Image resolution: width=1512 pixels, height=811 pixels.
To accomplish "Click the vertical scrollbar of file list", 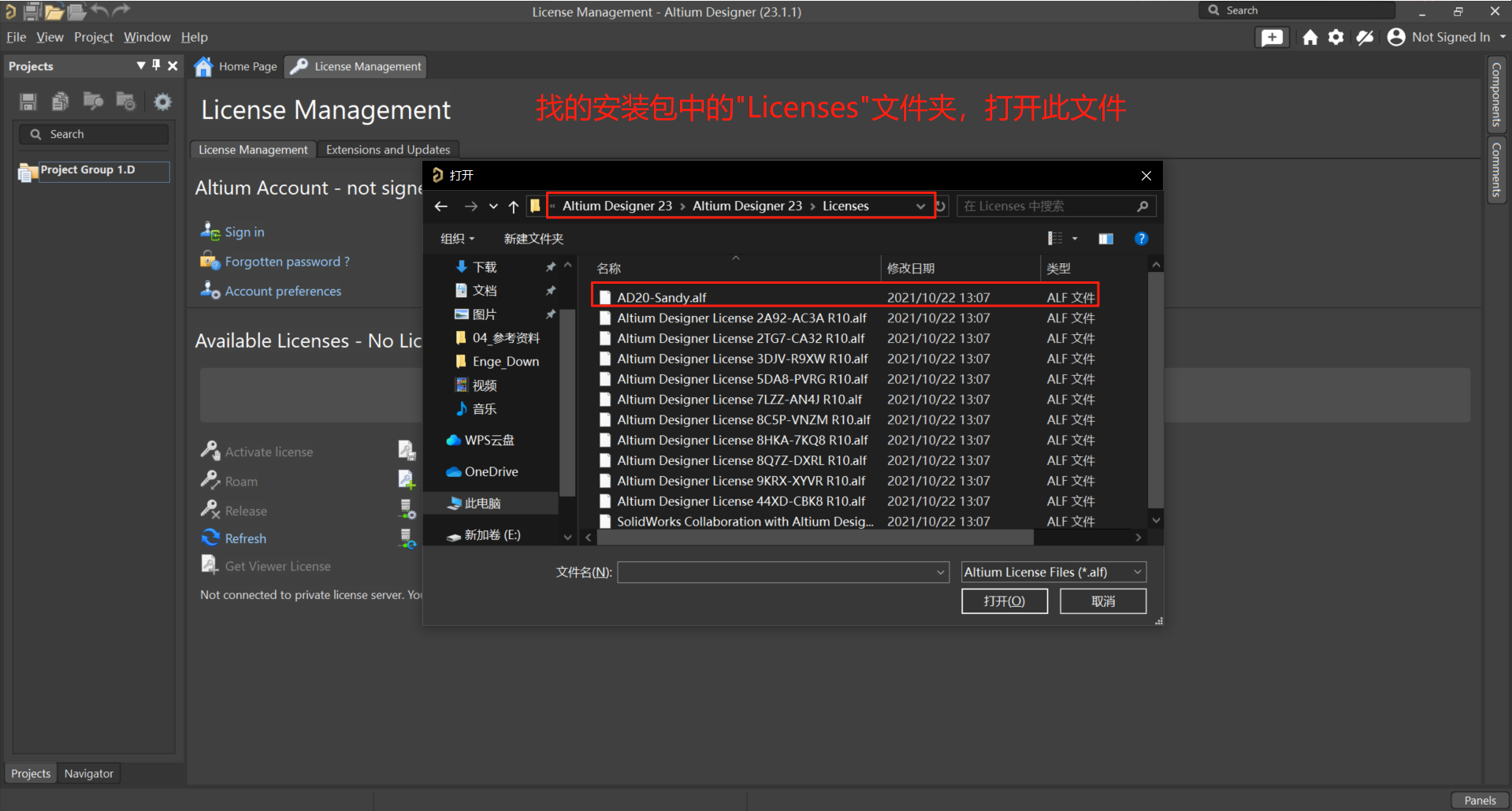I will pyautogui.click(x=1156, y=390).
